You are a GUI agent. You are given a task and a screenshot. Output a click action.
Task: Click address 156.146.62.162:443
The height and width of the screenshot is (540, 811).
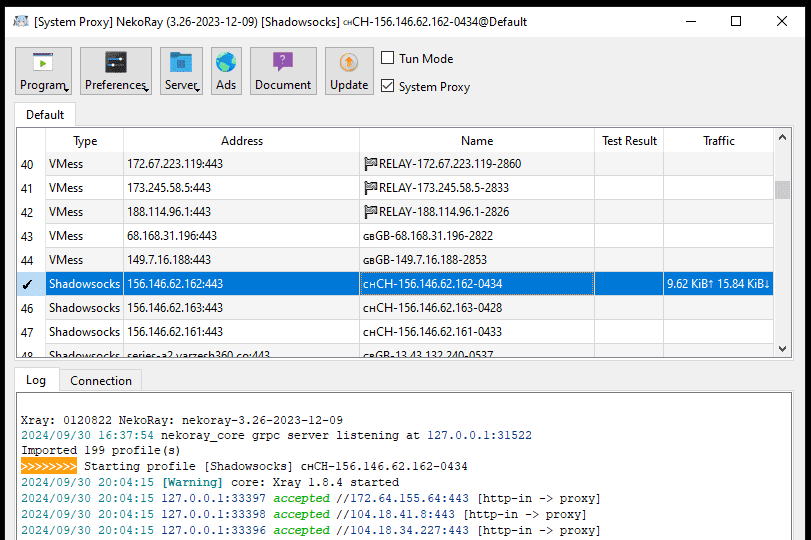point(175,283)
